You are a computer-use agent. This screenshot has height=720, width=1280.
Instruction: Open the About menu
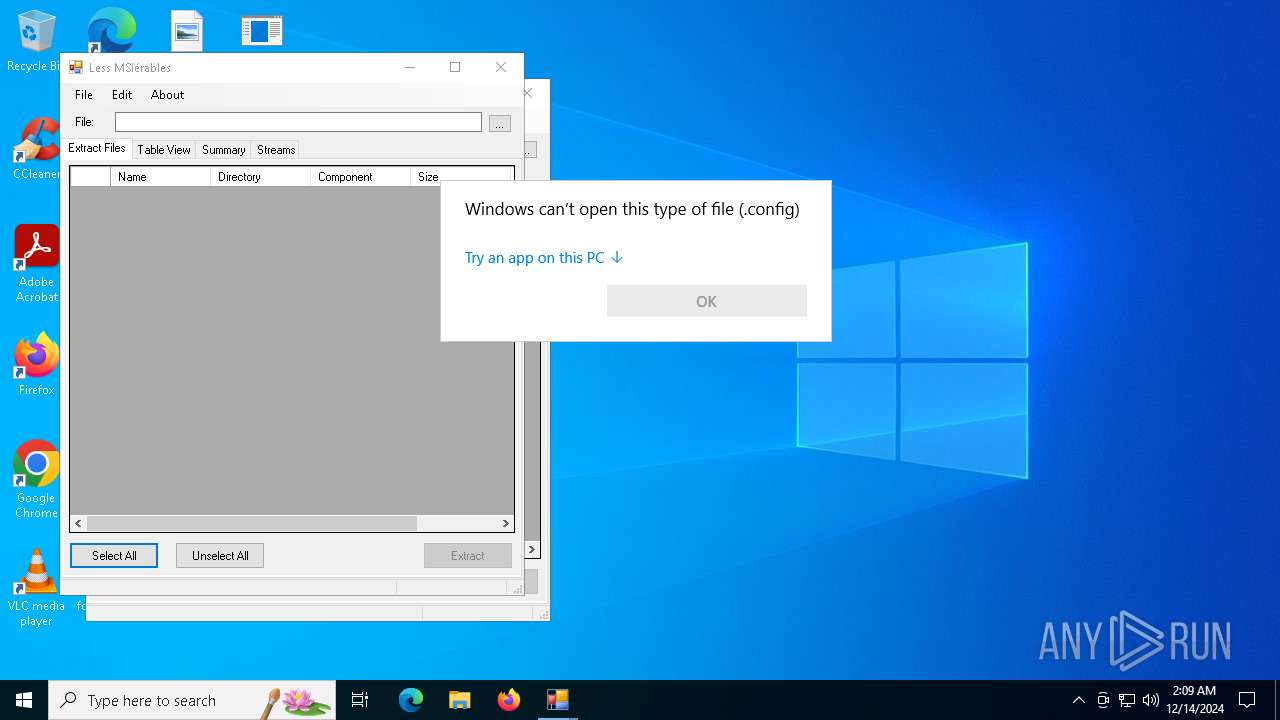click(x=167, y=95)
